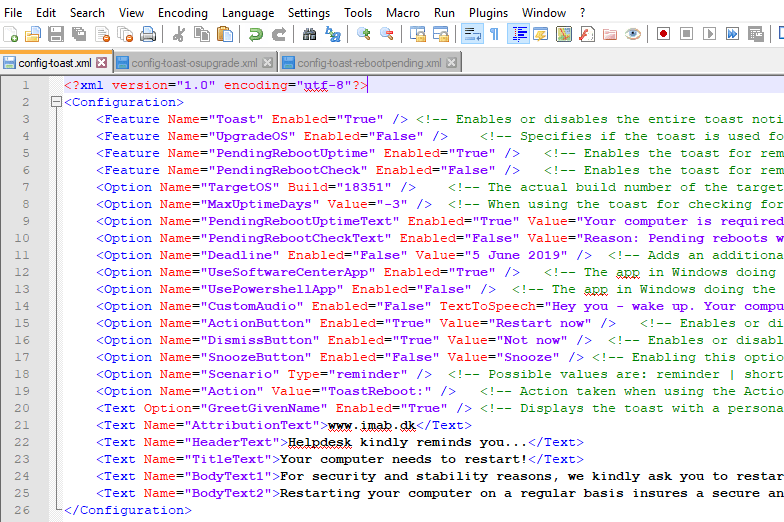
Task: Open the user-defined language icon
Action: coord(540,34)
